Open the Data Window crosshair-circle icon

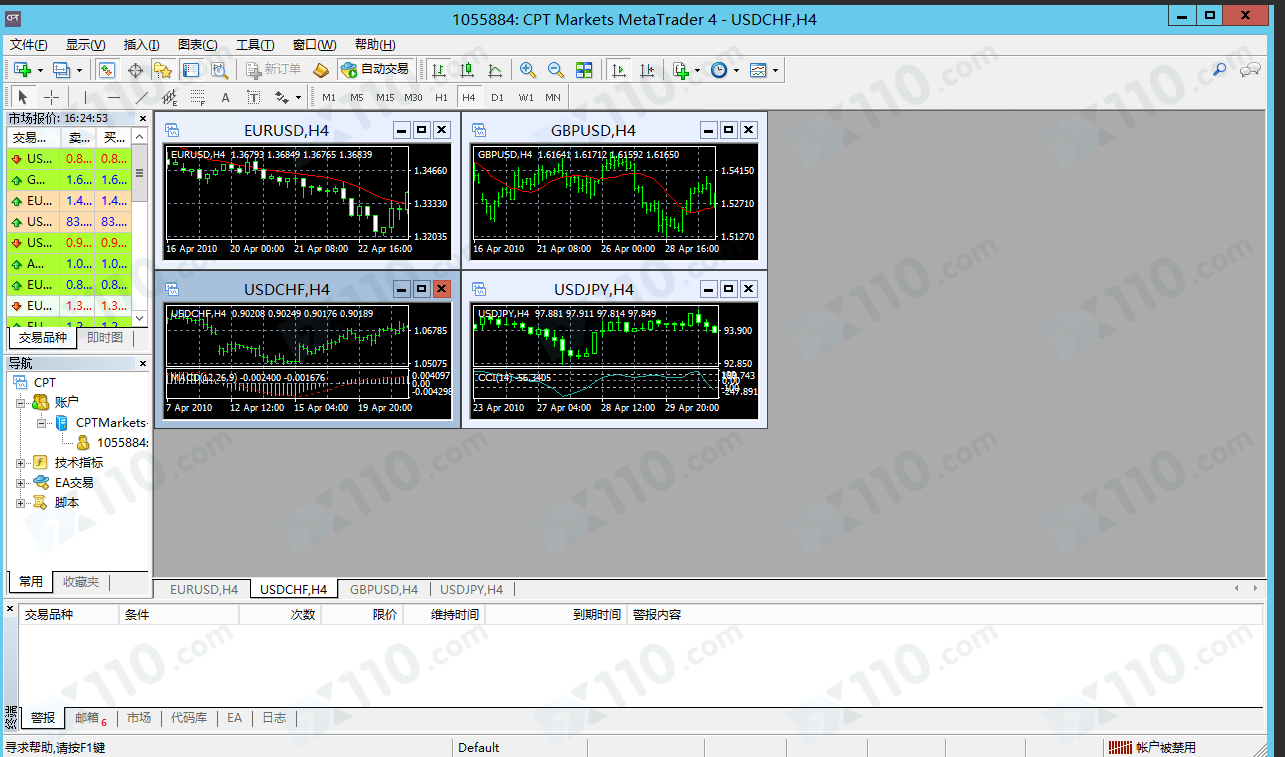(135, 70)
